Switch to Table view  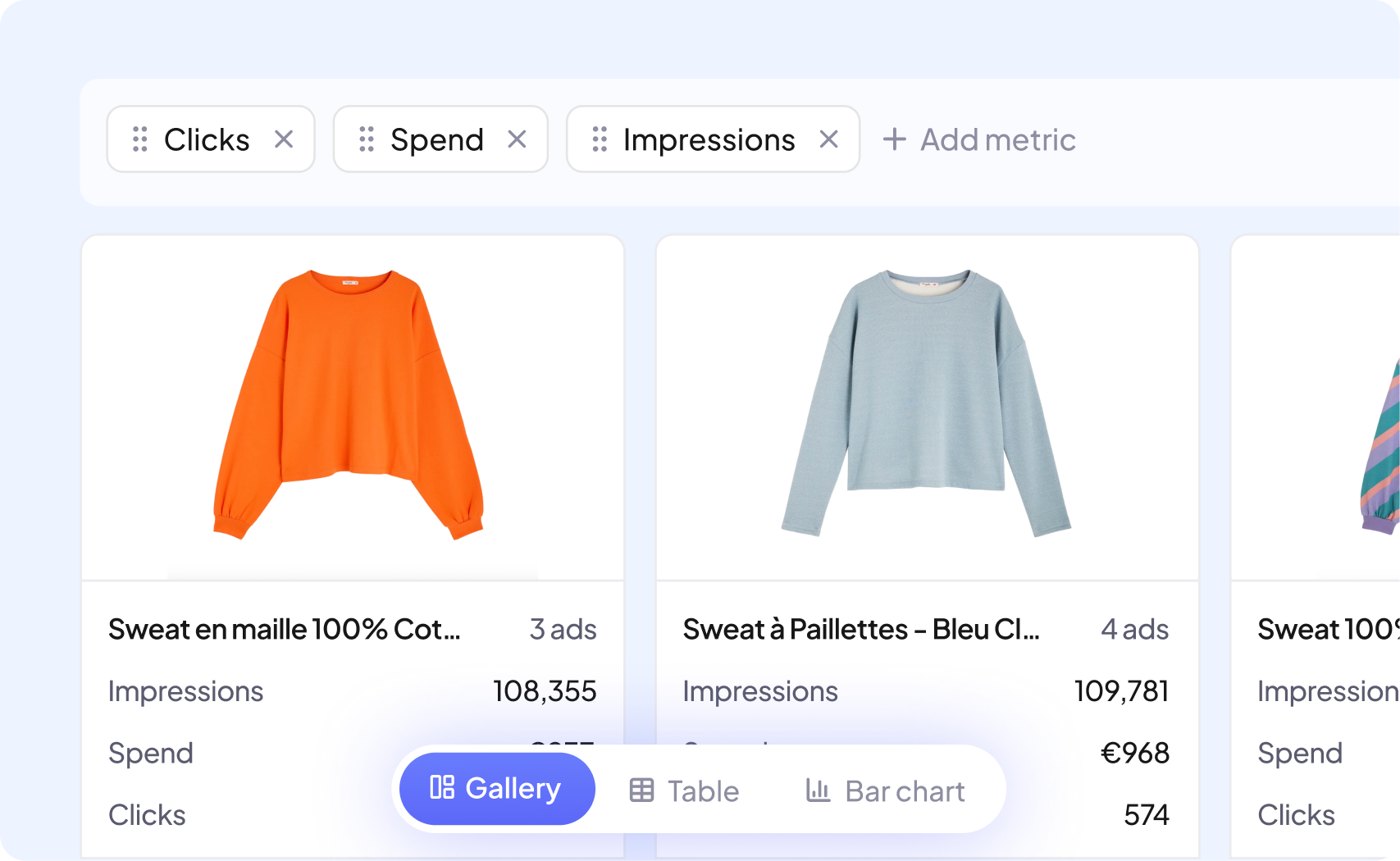pos(684,791)
